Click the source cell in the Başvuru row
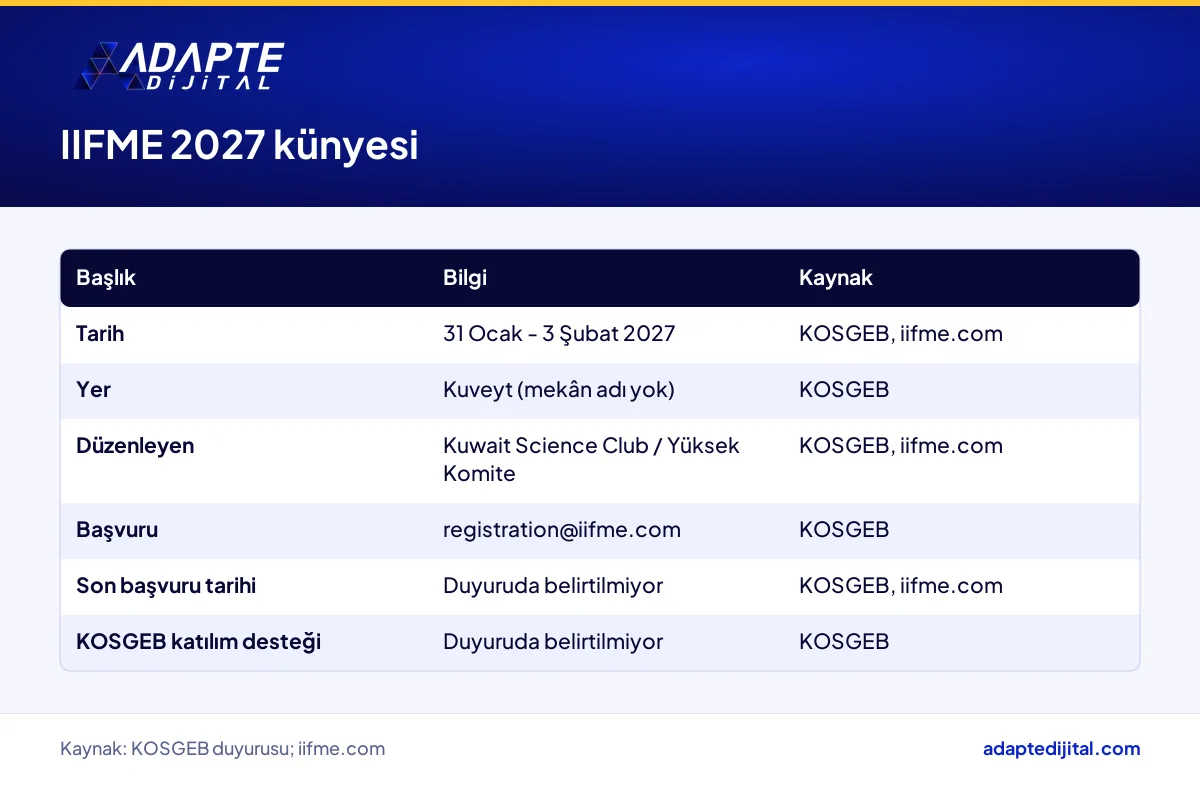This screenshot has width=1200, height=799. pyautogui.click(x=844, y=530)
